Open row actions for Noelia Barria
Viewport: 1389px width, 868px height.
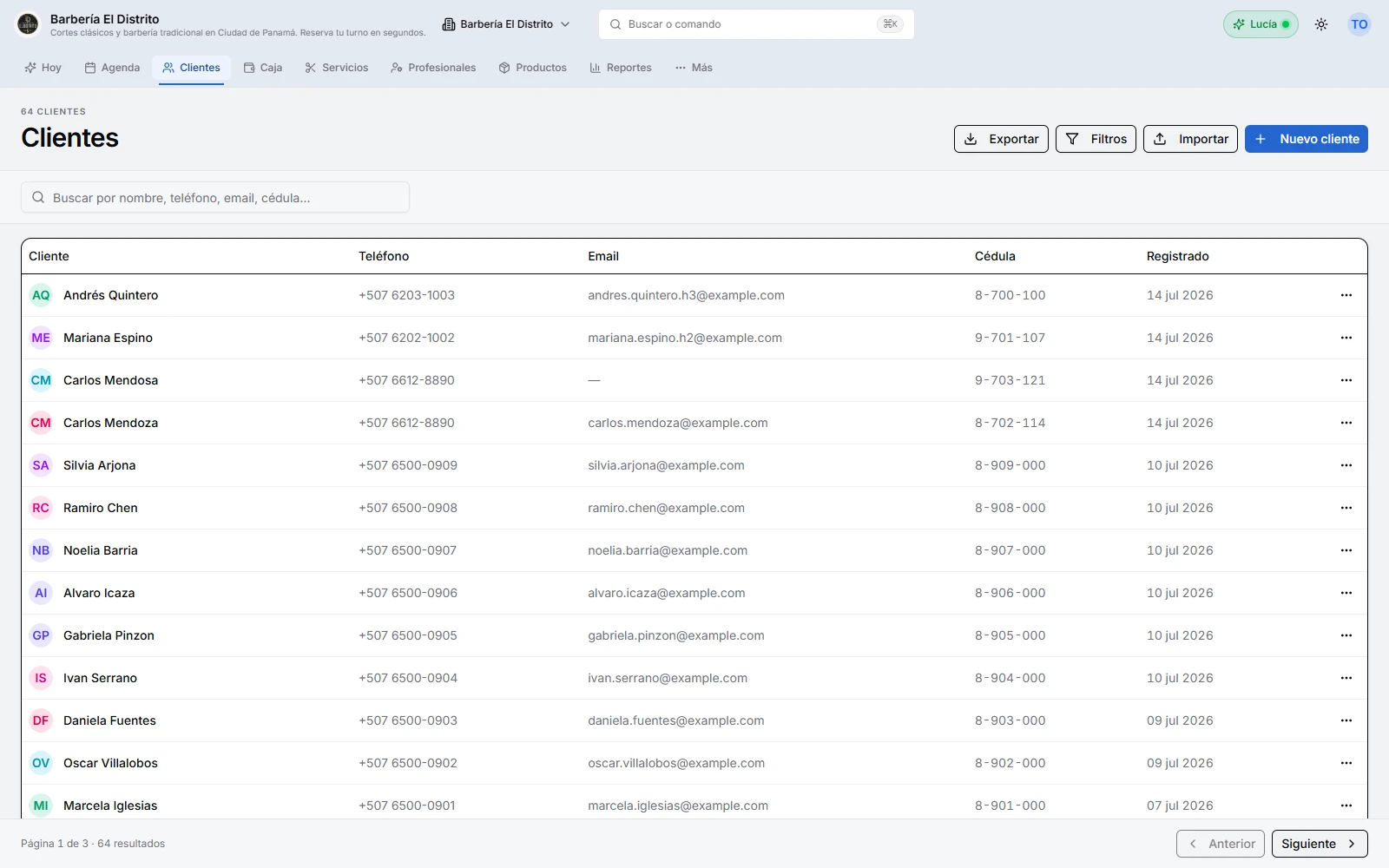point(1346,550)
